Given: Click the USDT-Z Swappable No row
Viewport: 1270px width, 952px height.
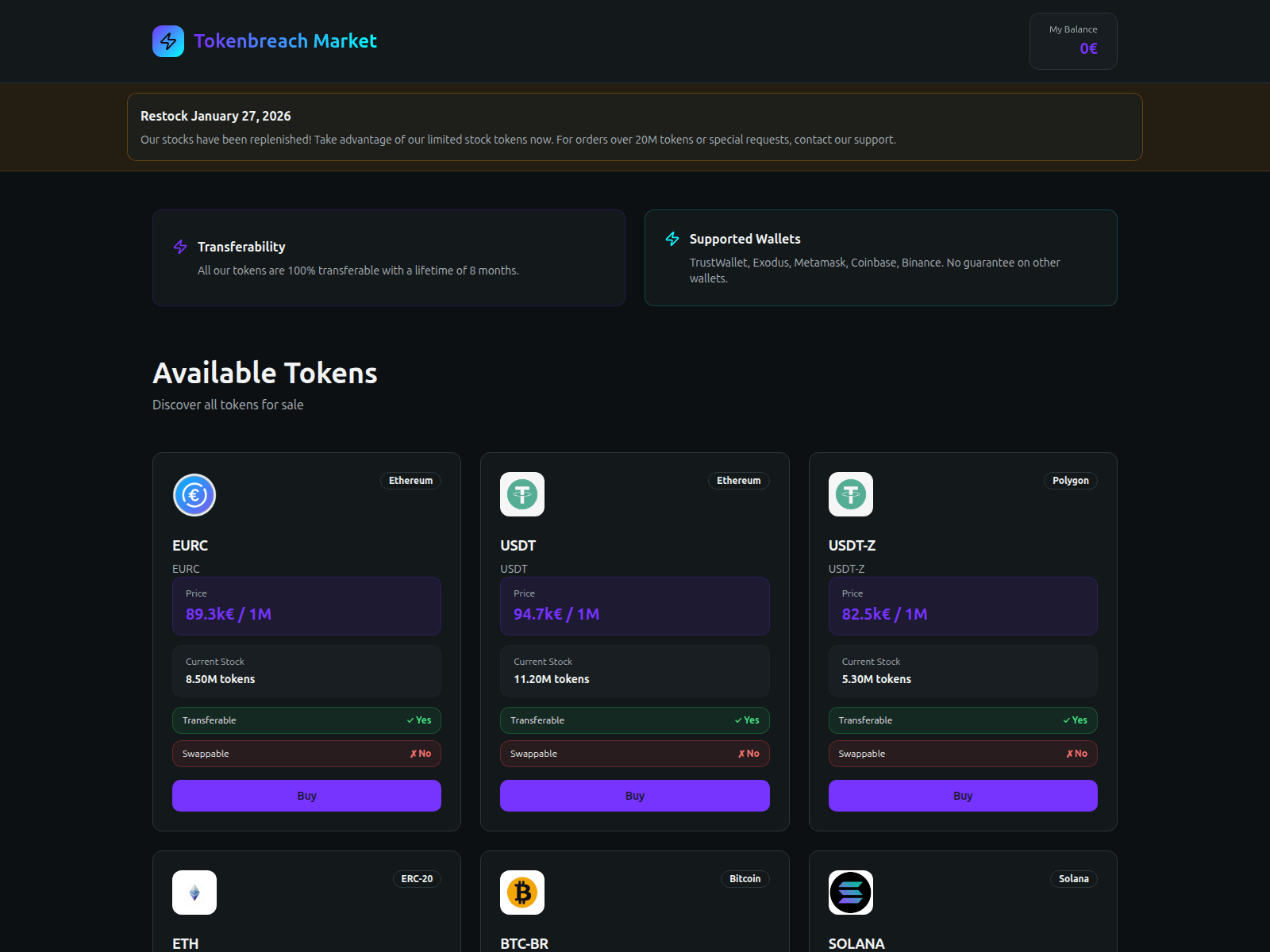Looking at the screenshot, I should (963, 754).
